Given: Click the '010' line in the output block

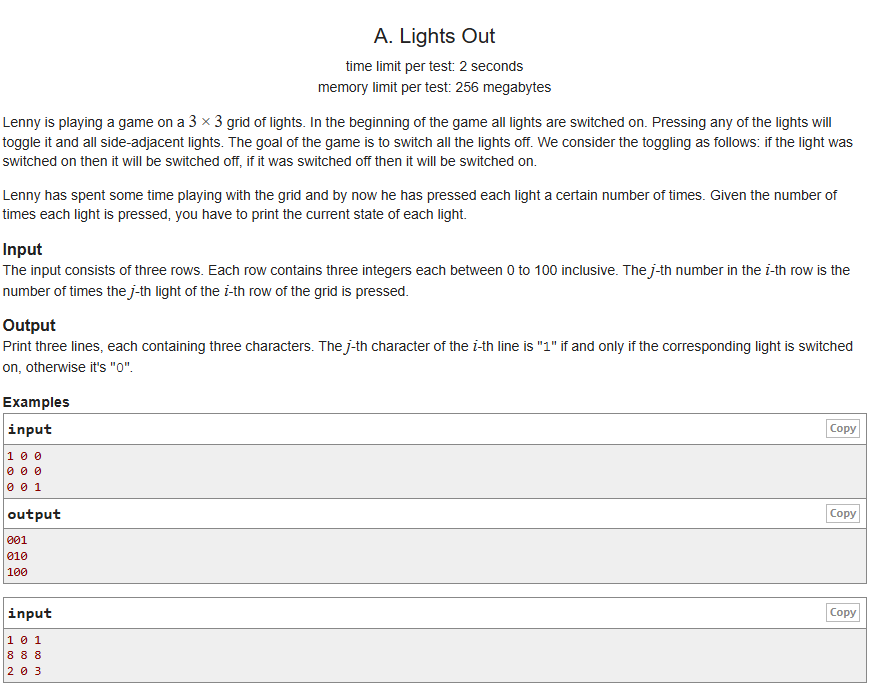Looking at the screenshot, I should (17, 556).
